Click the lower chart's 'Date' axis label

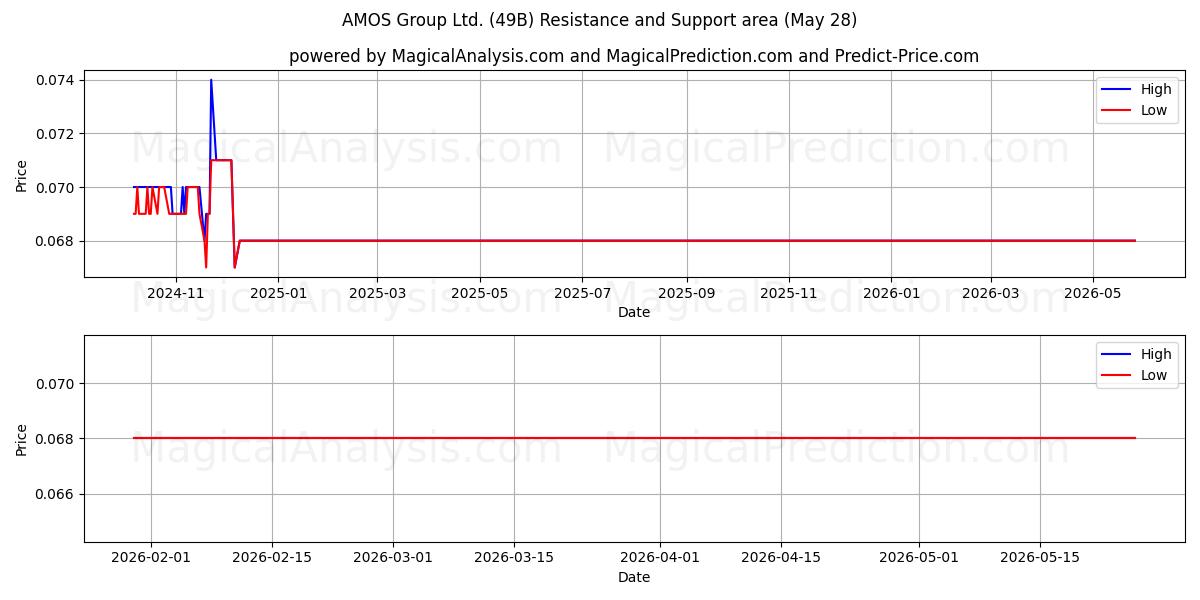tap(634, 577)
